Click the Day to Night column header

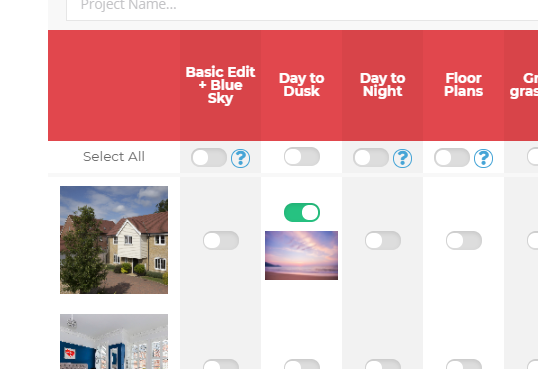pos(383,85)
